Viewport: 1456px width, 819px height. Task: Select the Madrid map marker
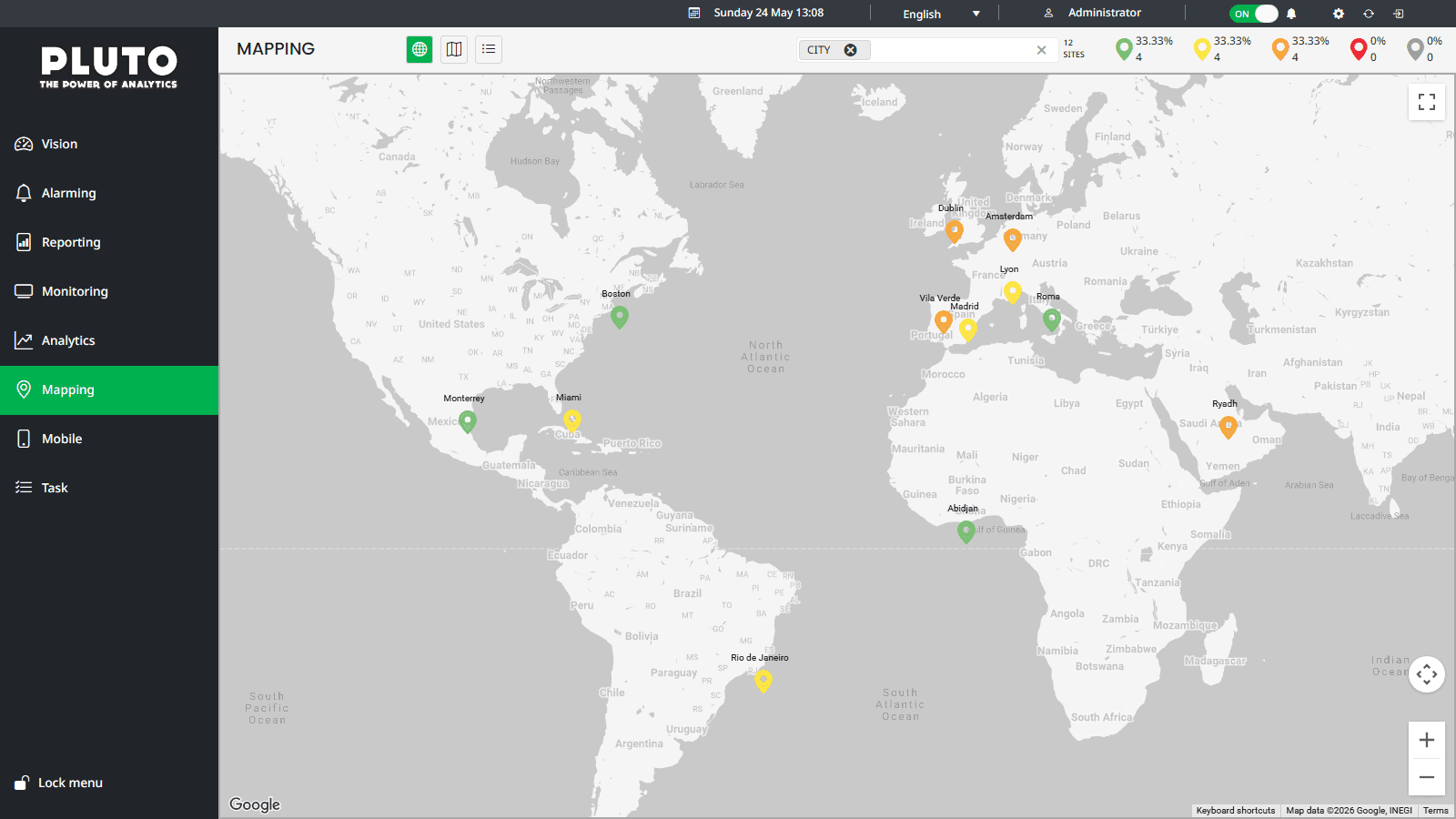click(968, 329)
